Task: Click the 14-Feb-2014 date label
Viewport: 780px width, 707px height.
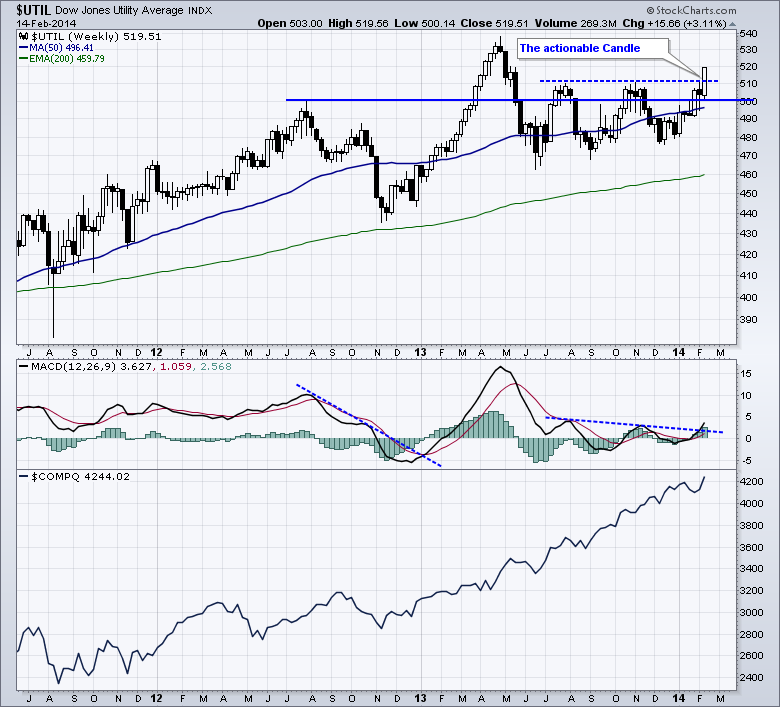Action: [46, 23]
